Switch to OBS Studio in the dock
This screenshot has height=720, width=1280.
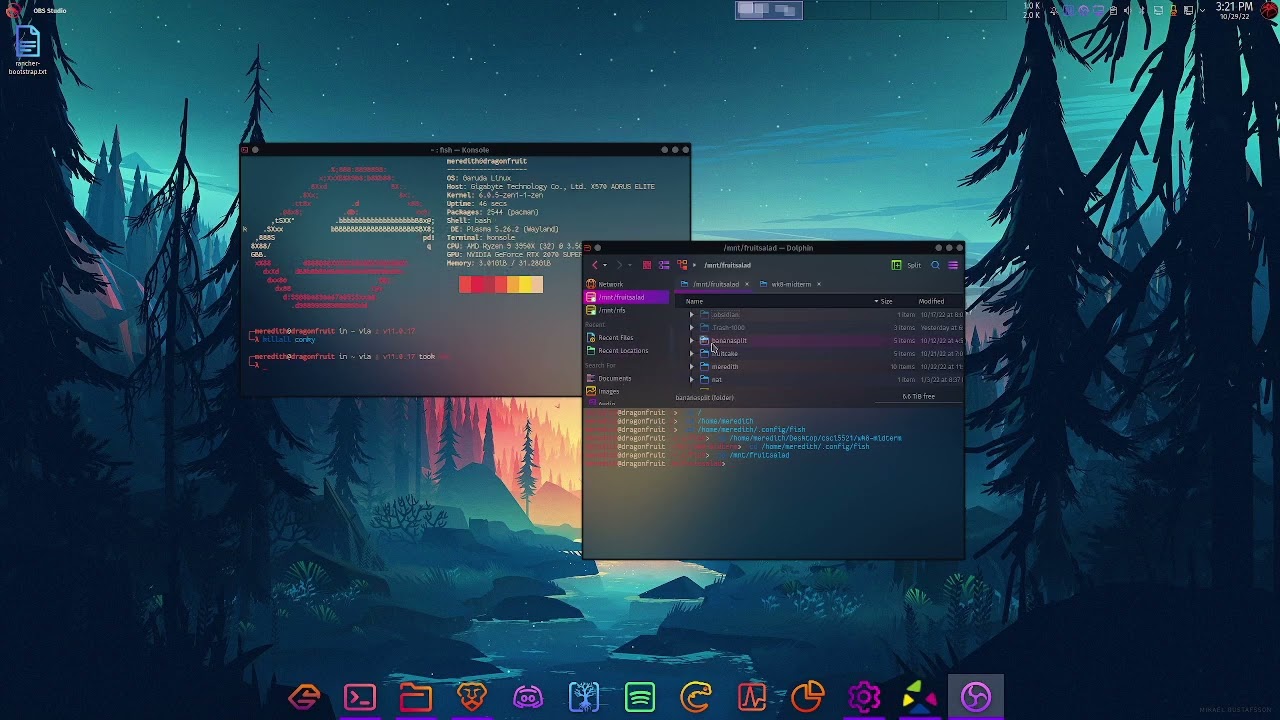[976, 697]
